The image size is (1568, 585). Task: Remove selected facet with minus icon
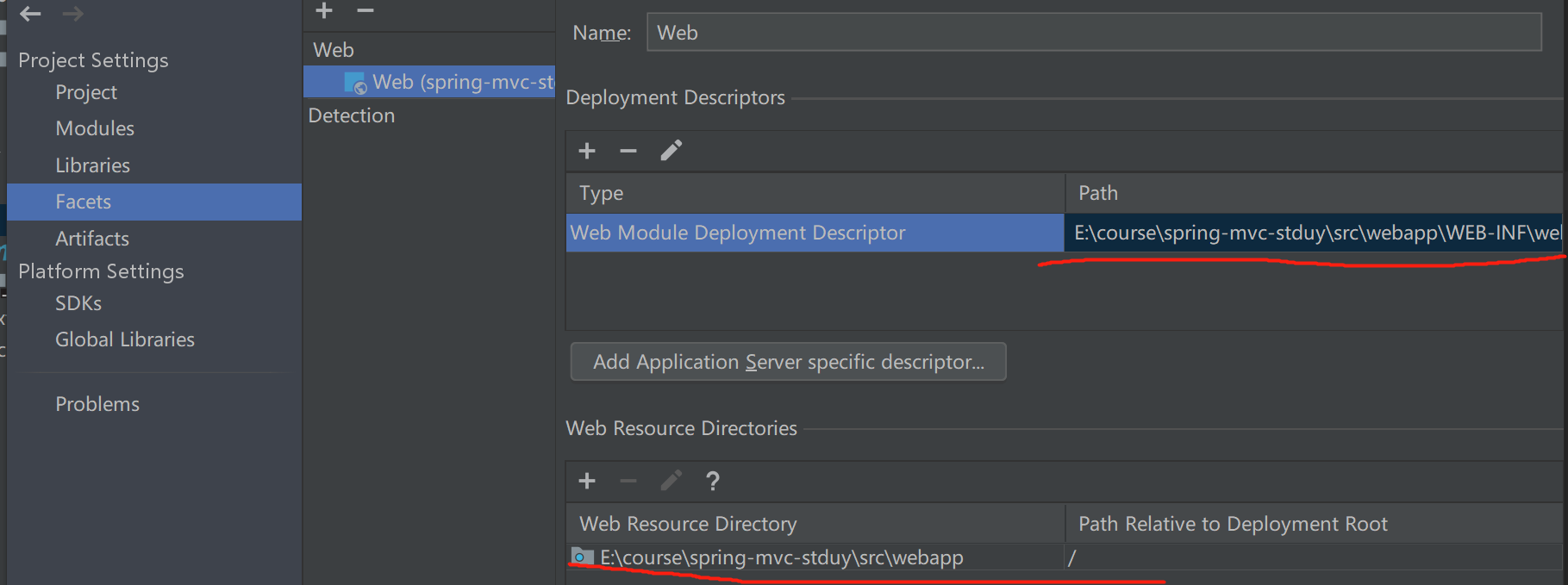[x=365, y=10]
